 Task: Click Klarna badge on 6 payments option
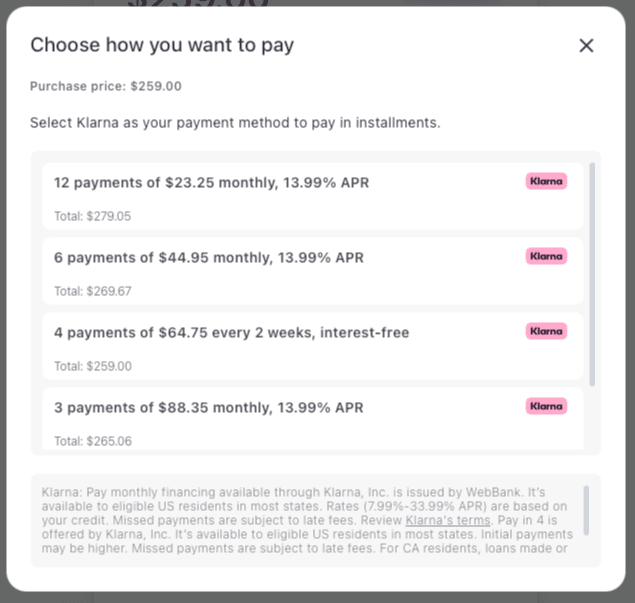click(546, 256)
